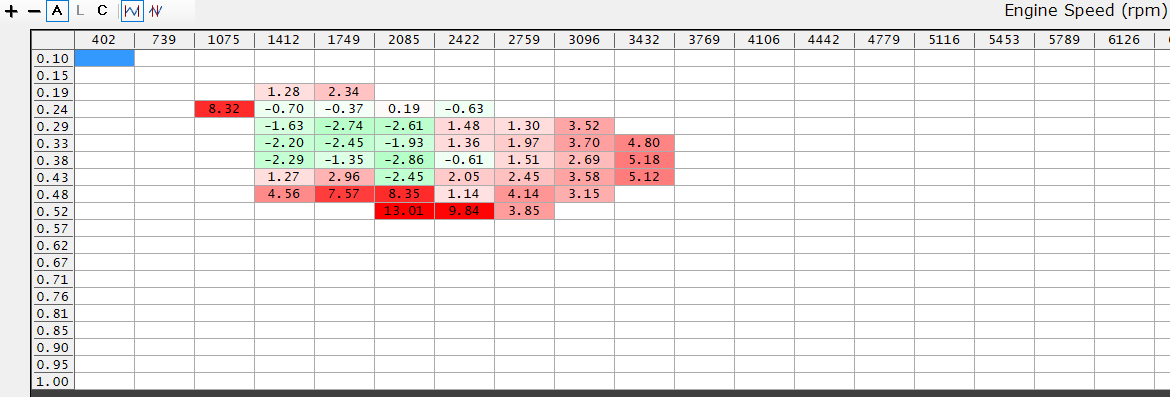Click the cell showing -0.70
The image size is (1170, 397).
pos(284,109)
